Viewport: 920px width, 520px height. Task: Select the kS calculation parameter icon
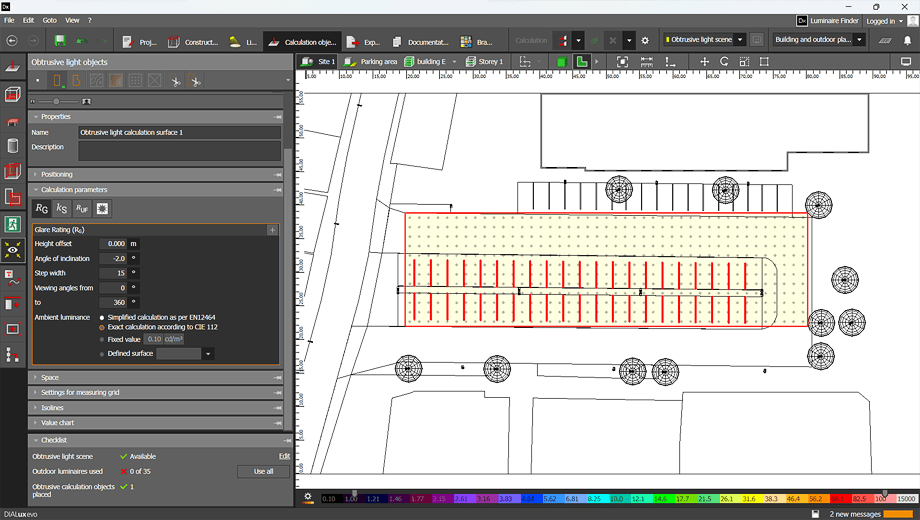pyautogui.click(x=62, y=208)
